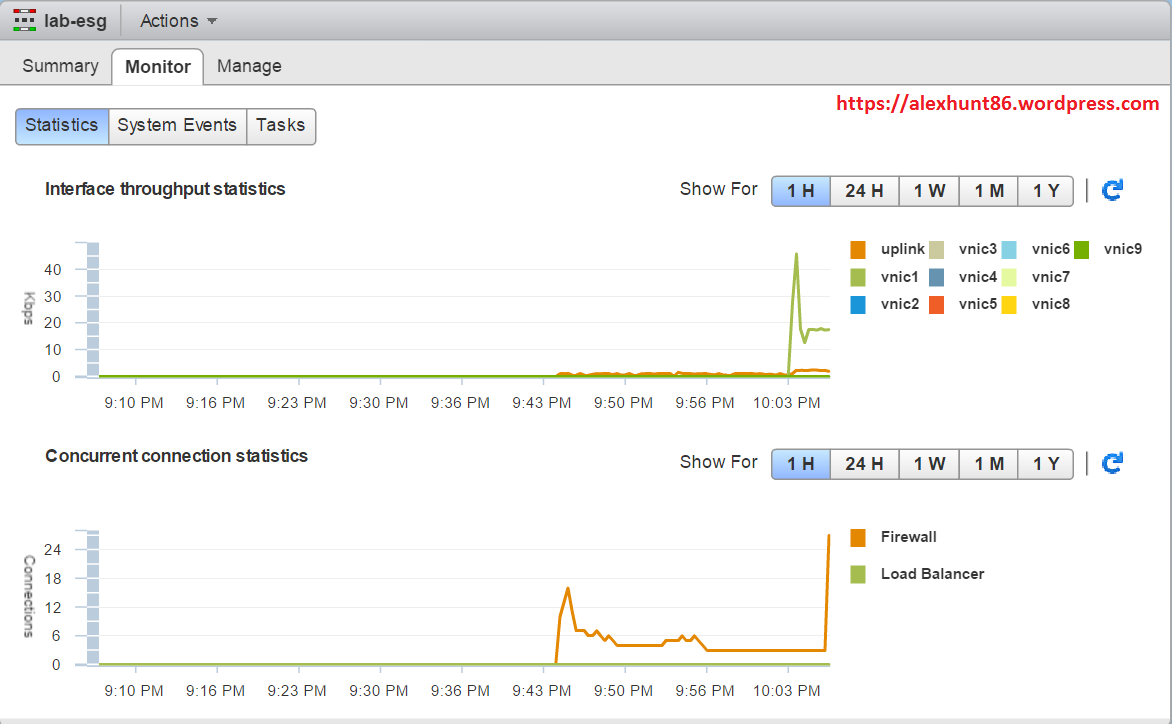Set concurrent connections range to 1 M
Viewport: 1172px width, 724px height.
[x=989, y=464]
